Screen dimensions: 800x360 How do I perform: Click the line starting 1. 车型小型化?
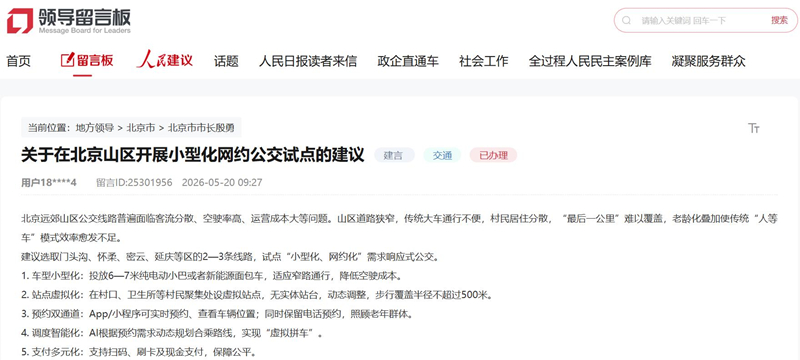(x=212, y=276)
